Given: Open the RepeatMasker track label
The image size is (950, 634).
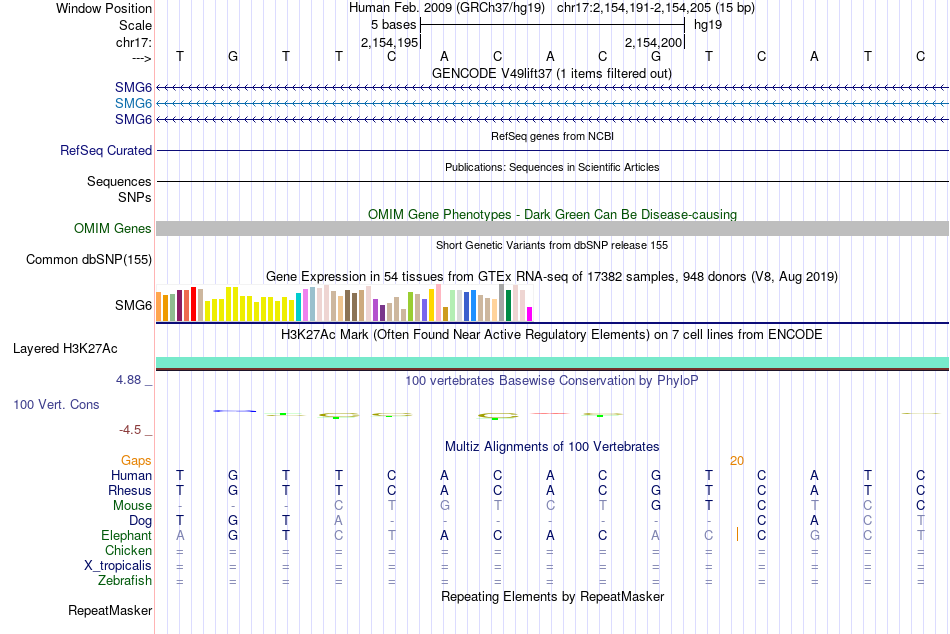Looking at the screenshot, I should (110, 610).
